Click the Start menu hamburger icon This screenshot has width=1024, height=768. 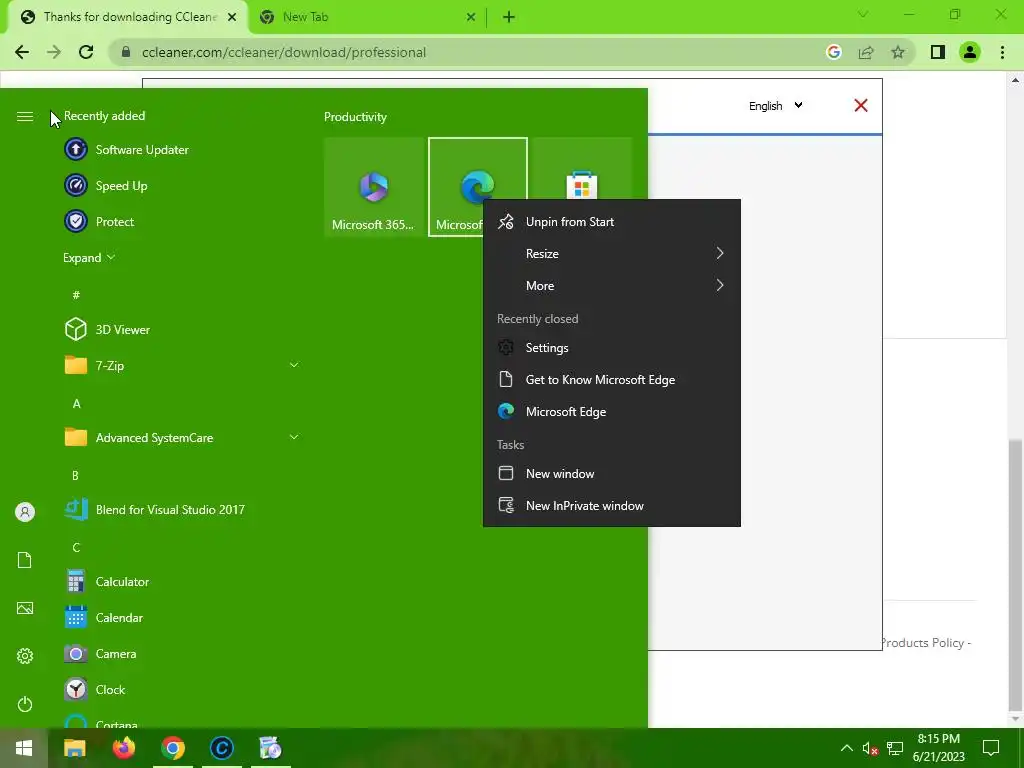click(x=25, y=116)
